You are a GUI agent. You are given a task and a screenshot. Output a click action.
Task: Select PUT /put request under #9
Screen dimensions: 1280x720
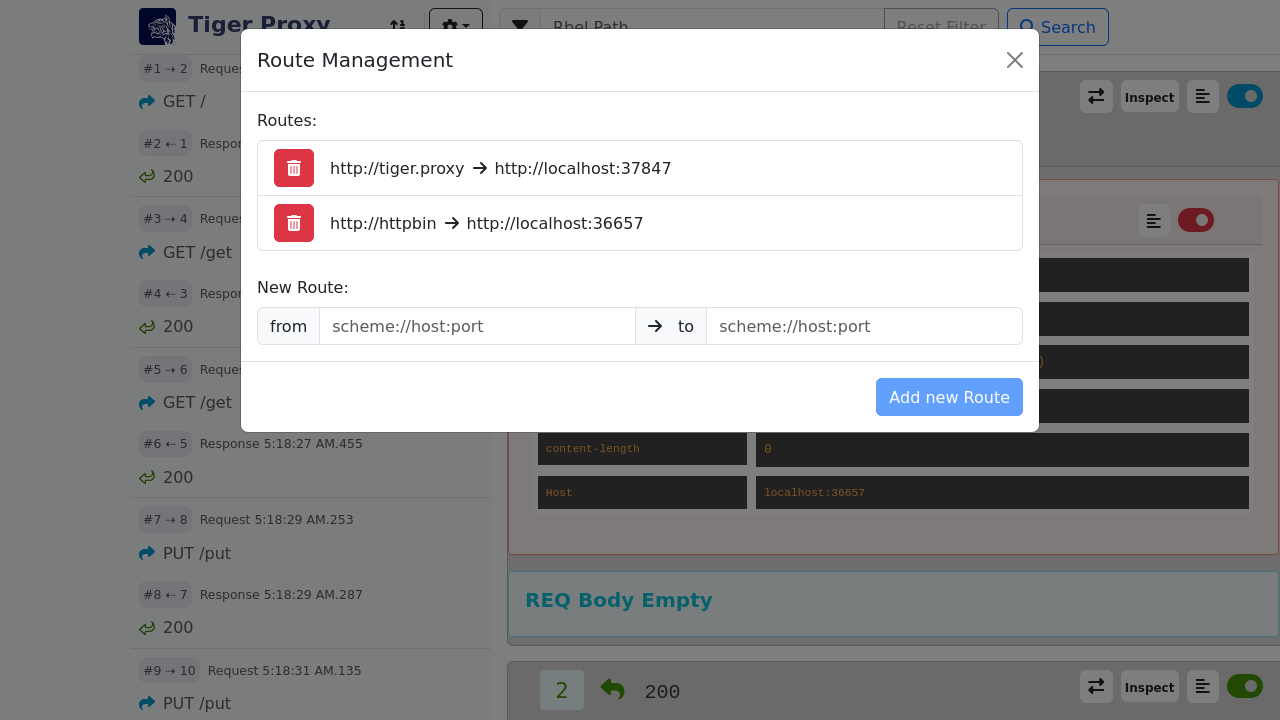[197, 703]
